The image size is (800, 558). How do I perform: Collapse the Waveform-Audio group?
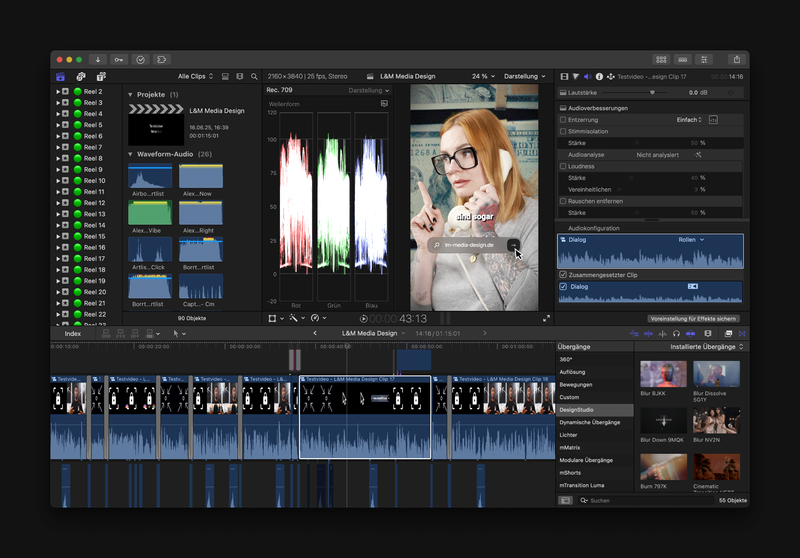pyautogui.click(x=130, y=154)
